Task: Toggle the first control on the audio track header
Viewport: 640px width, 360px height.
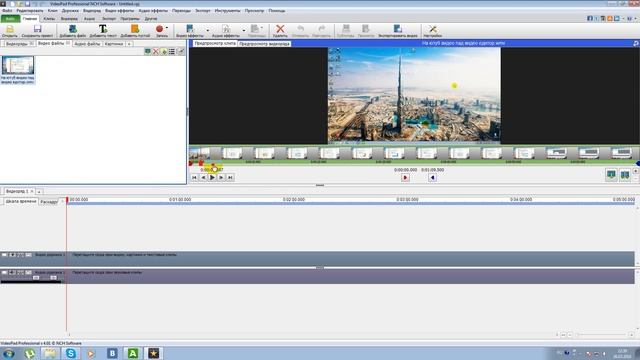Action: (x=4, y=272)
